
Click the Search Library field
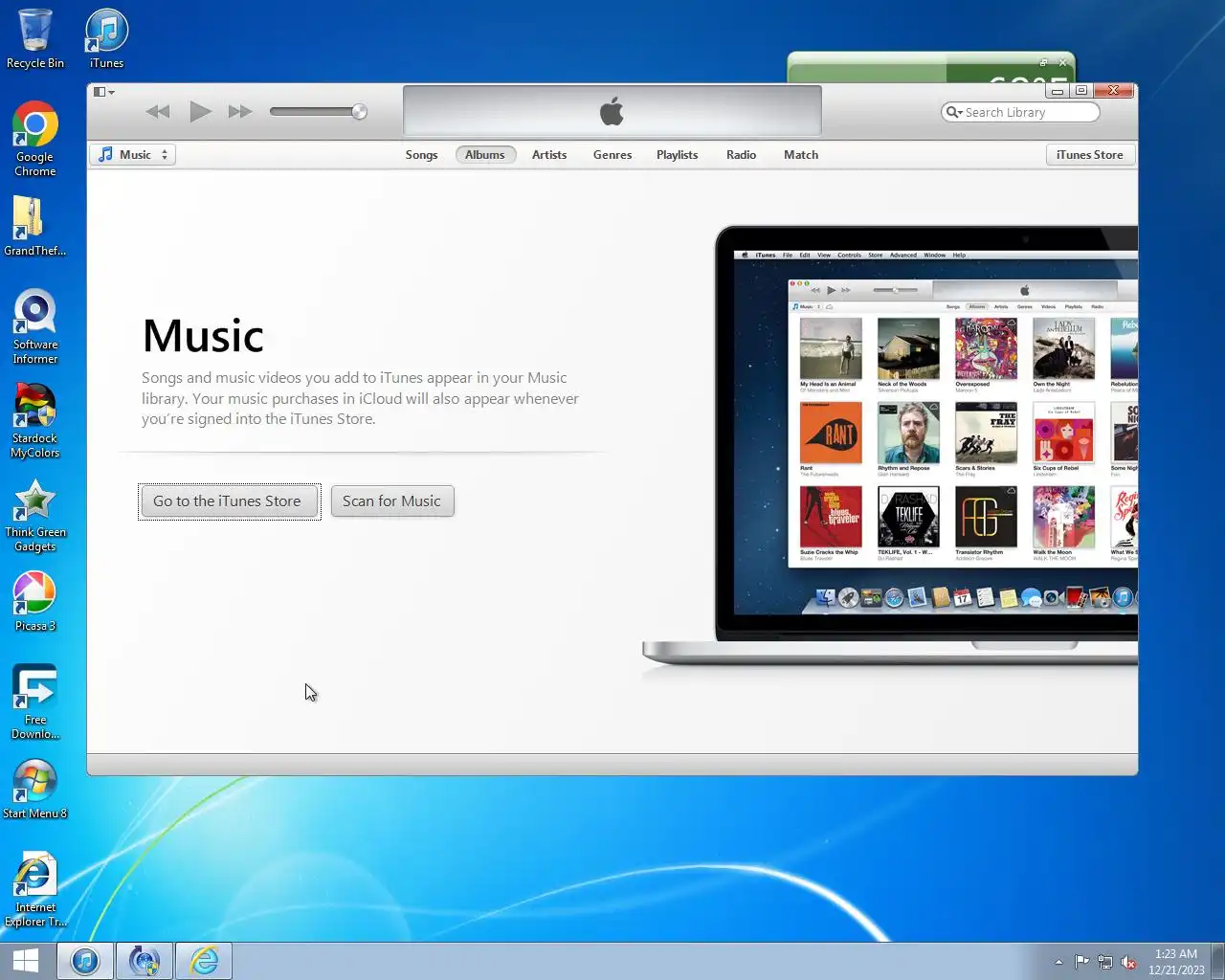pos(1020,112)
